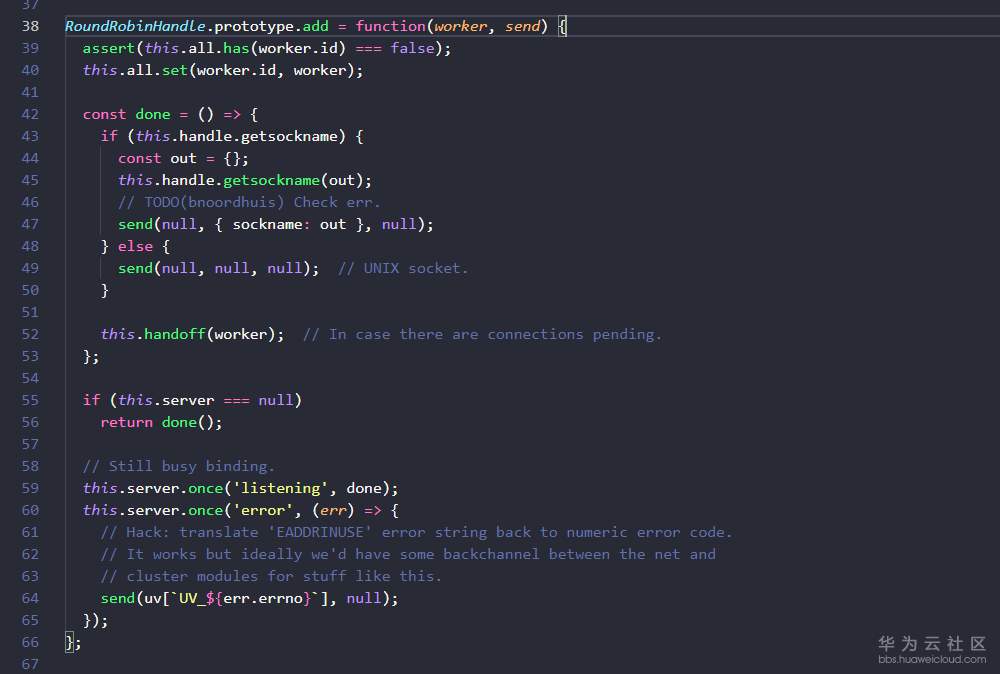1000x674 pixels.
Task: Click line number 47 in the gutter
Action: [x=30, y=224]
